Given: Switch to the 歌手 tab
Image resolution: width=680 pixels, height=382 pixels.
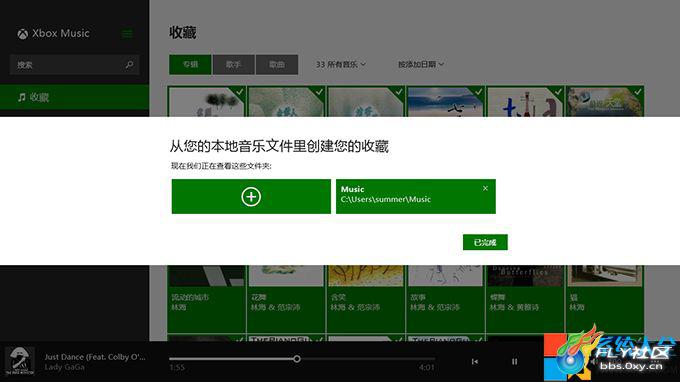Looking at the screenshot, I should click(233, 65).
